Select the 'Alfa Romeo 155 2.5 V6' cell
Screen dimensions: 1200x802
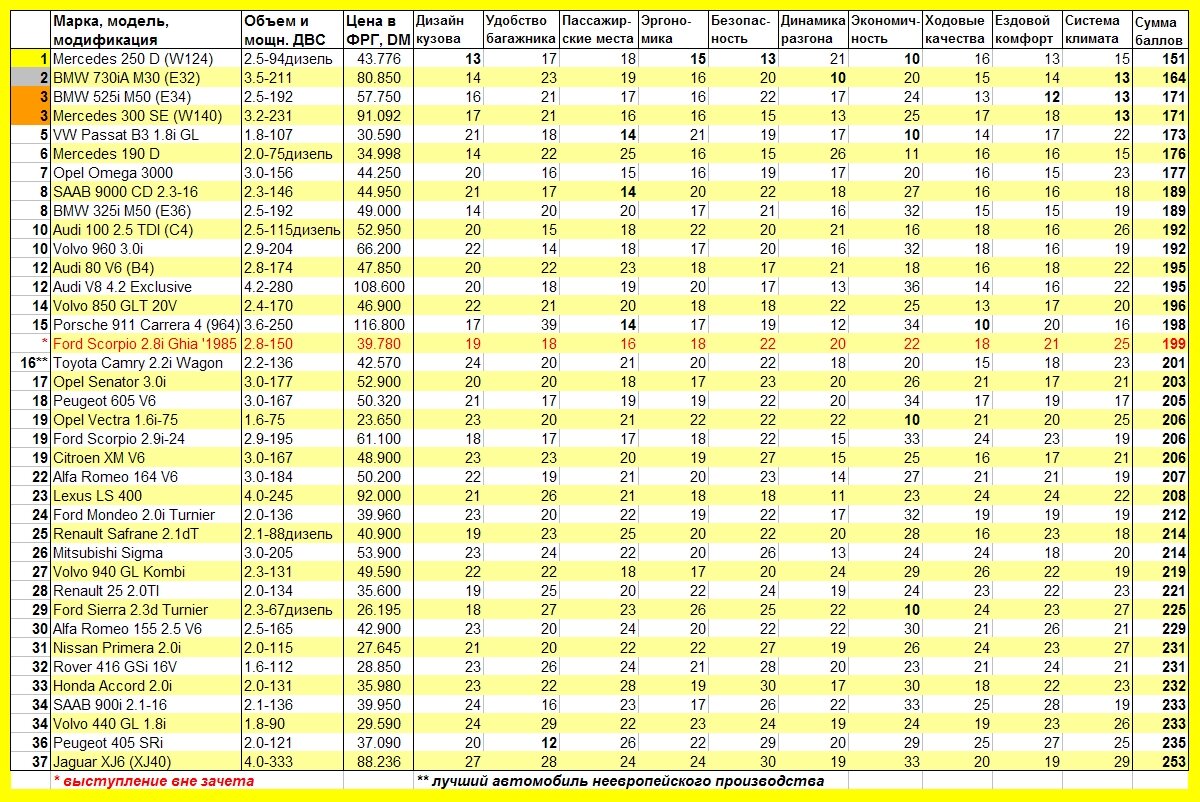(x=145, y=629)
